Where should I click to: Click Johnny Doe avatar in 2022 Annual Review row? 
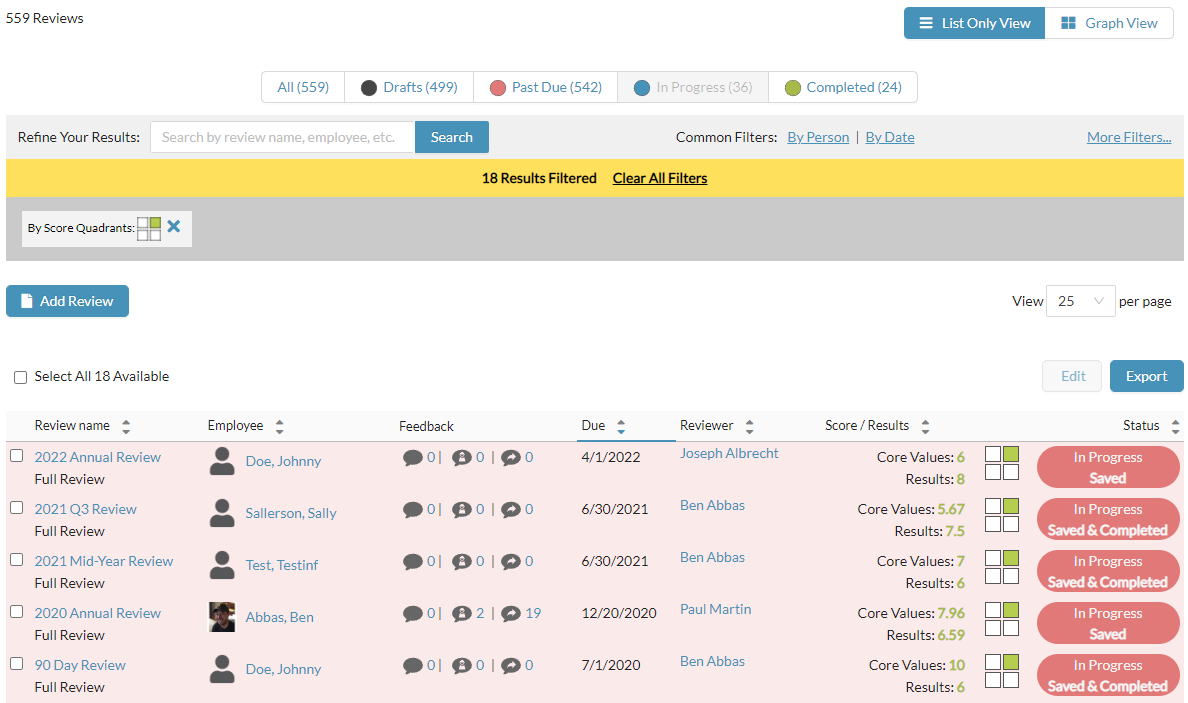pos(222,461)
